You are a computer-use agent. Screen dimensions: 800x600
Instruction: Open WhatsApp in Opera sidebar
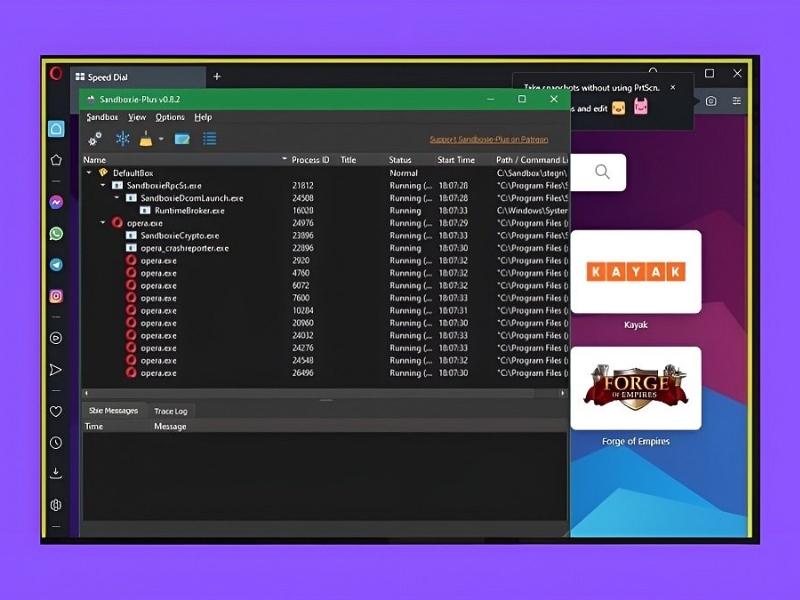pyautogui.click(x=56, y=234)
